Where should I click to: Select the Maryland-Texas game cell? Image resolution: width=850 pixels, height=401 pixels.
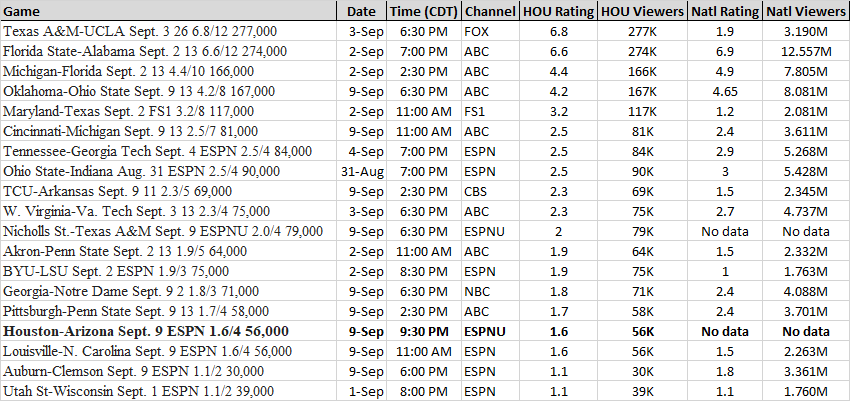[168, 112]
